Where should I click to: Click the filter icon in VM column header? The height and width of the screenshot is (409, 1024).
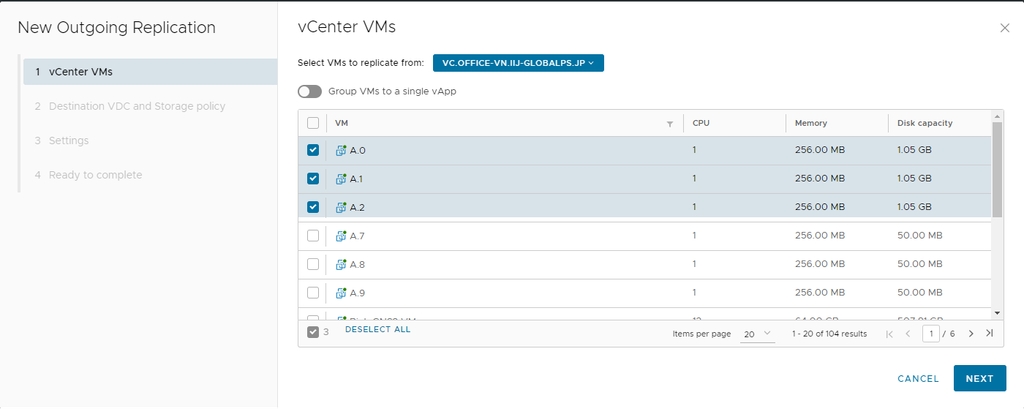coord(670,124)
